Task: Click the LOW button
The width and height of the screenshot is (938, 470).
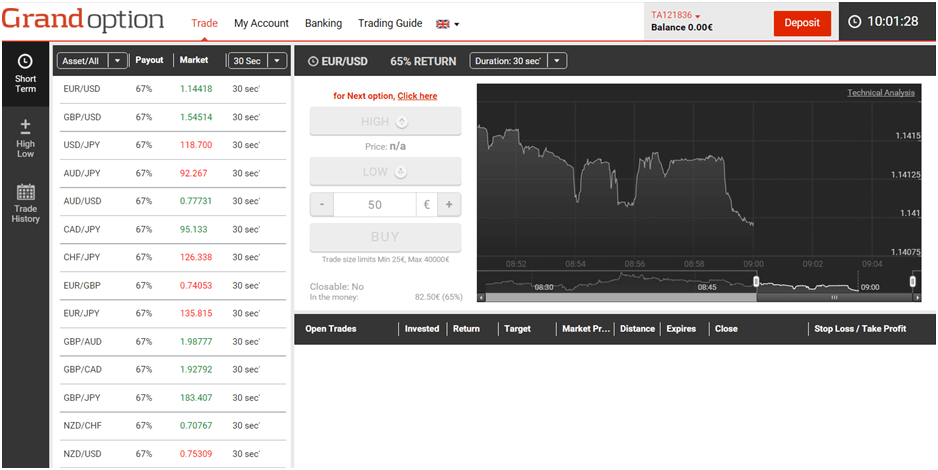Action: click(385, 172)
